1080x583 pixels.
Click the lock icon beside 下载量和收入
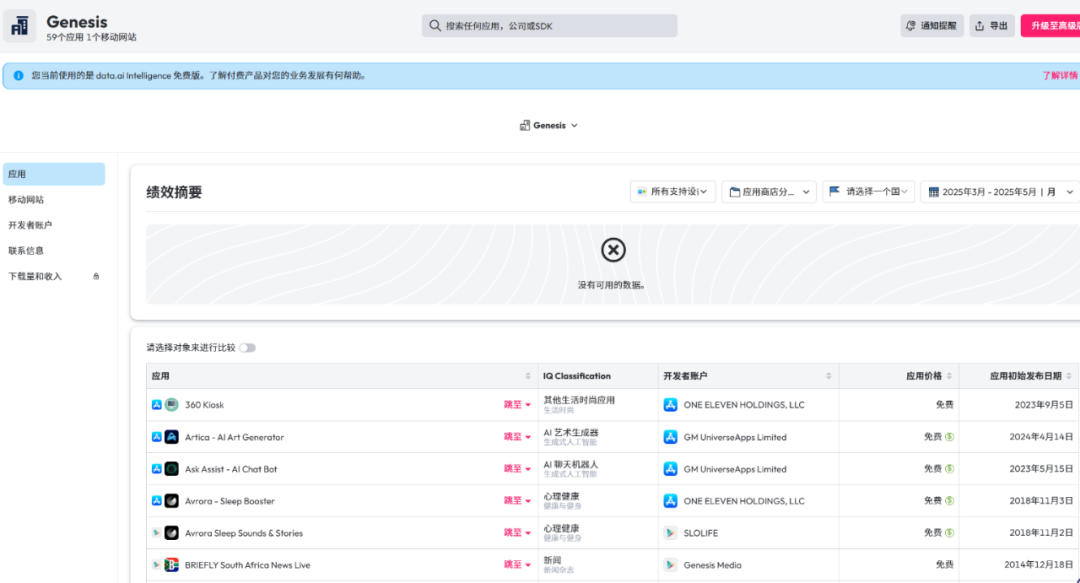tap(96, 276)
